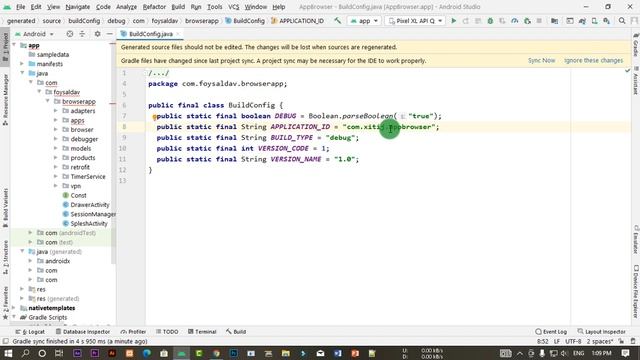Expand the retrofit package
640x360 pixels.
(56, 167)
